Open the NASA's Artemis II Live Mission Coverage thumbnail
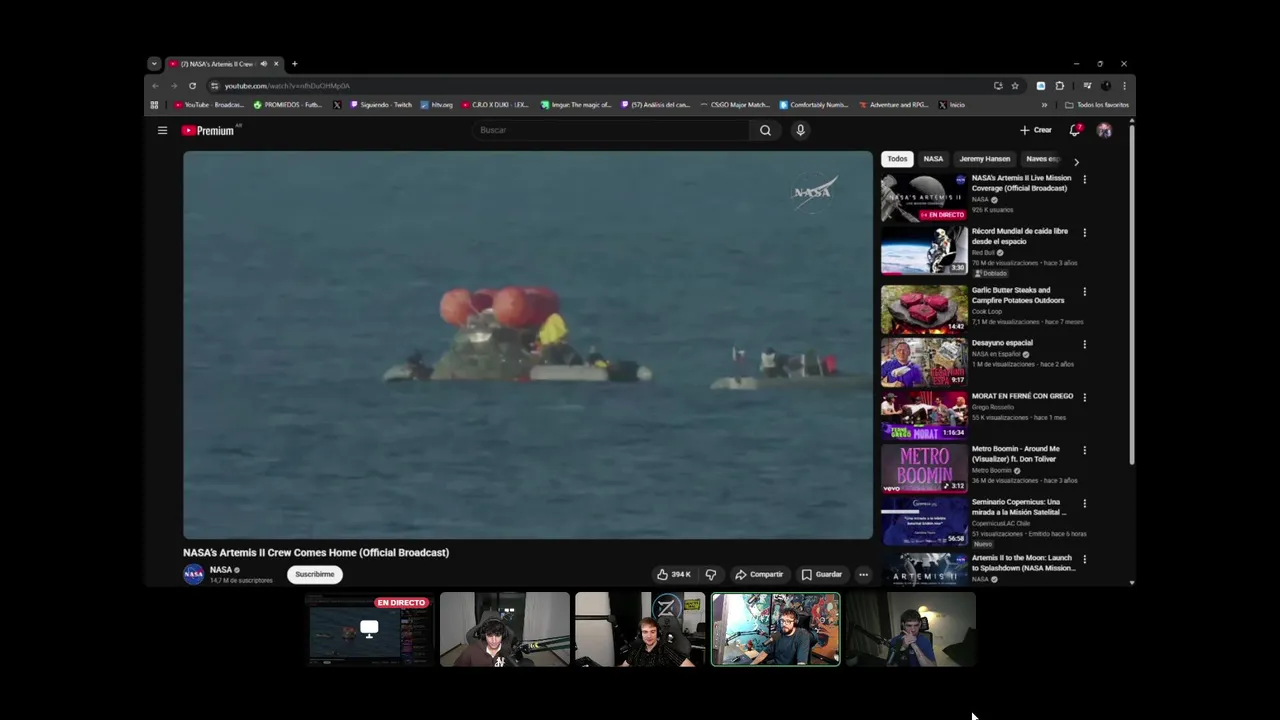1280x720 pixels. point(924,198)
